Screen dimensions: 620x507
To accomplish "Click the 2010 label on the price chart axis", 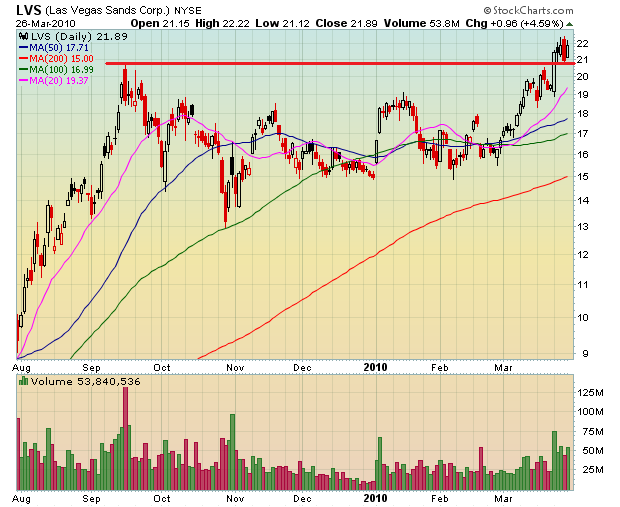I will point(375,367).
